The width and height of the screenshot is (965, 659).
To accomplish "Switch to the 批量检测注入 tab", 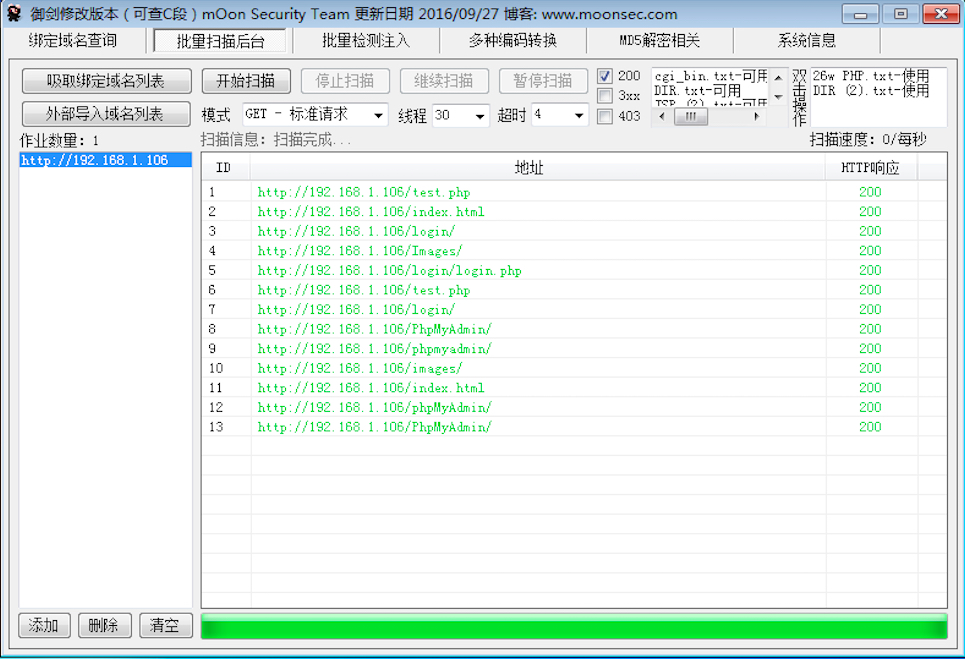I will point(366,41).
